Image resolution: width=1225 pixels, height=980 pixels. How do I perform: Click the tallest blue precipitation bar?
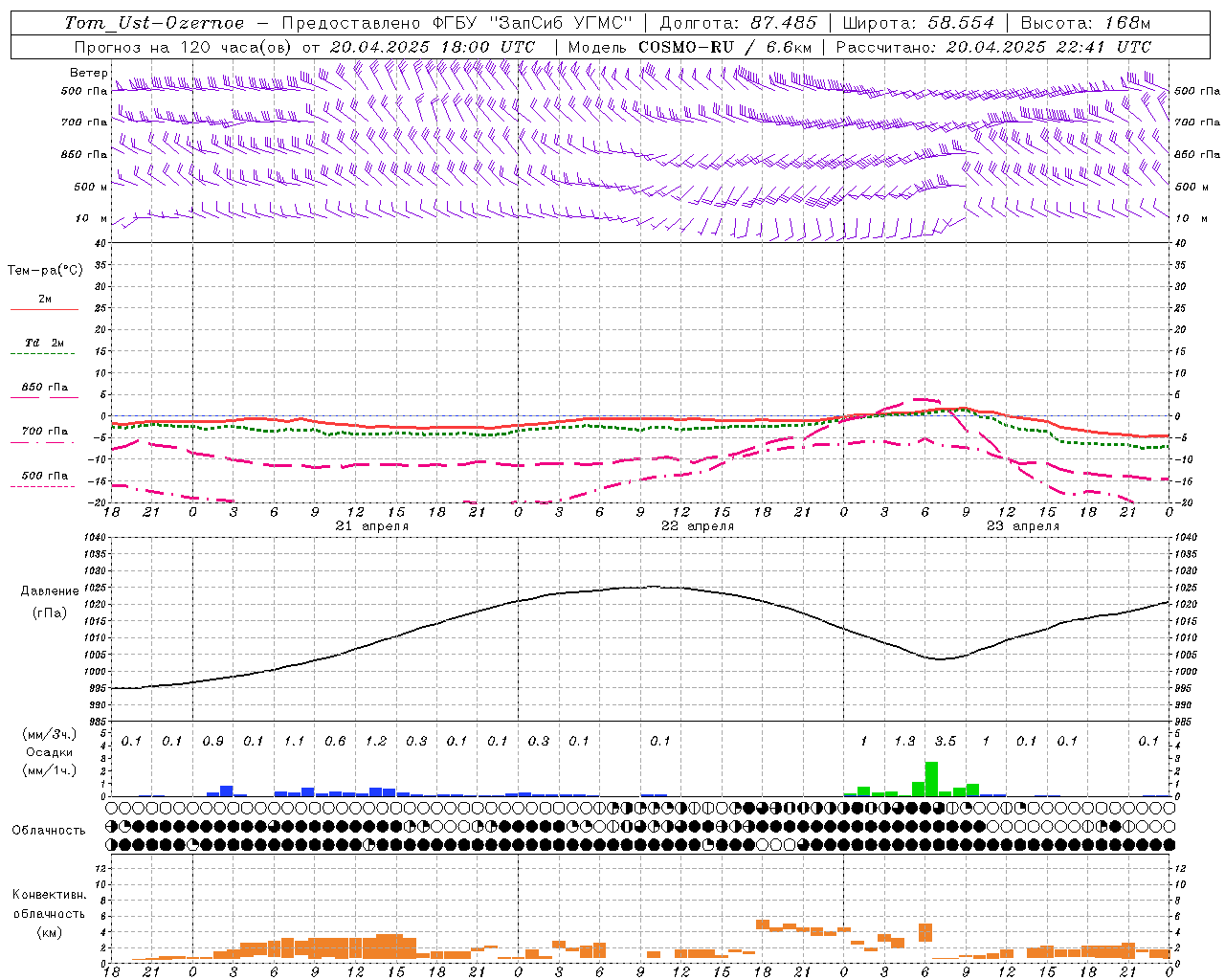pyautogui.click(x=227, y=791)
